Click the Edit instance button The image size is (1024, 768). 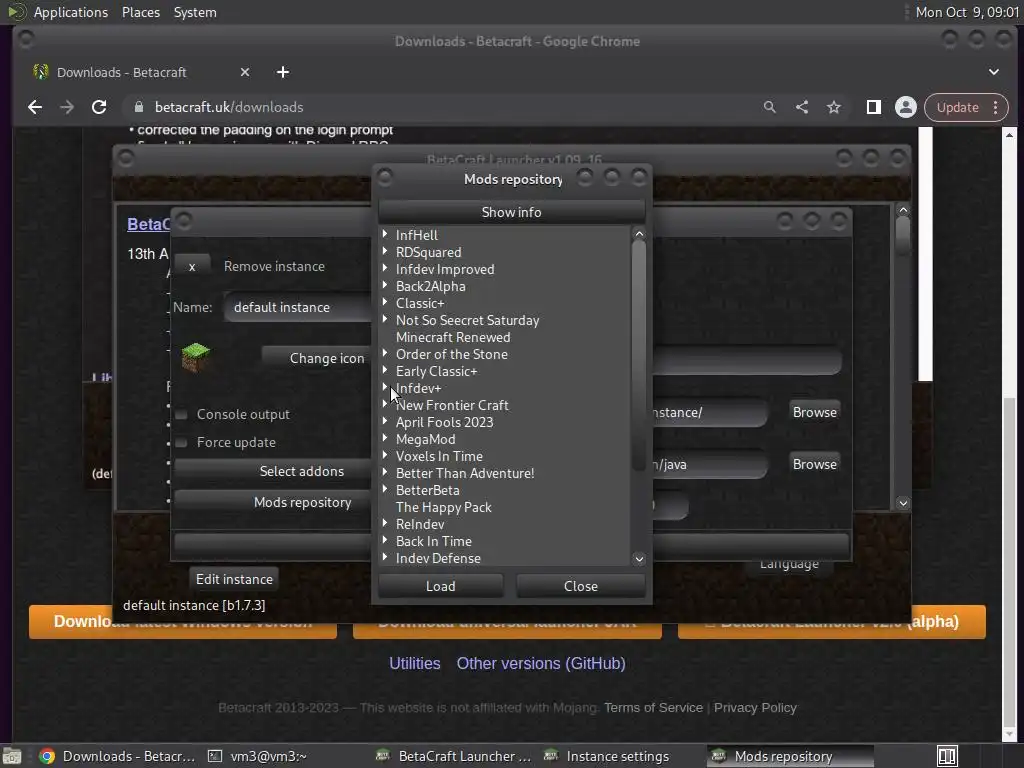click(234, 579)
